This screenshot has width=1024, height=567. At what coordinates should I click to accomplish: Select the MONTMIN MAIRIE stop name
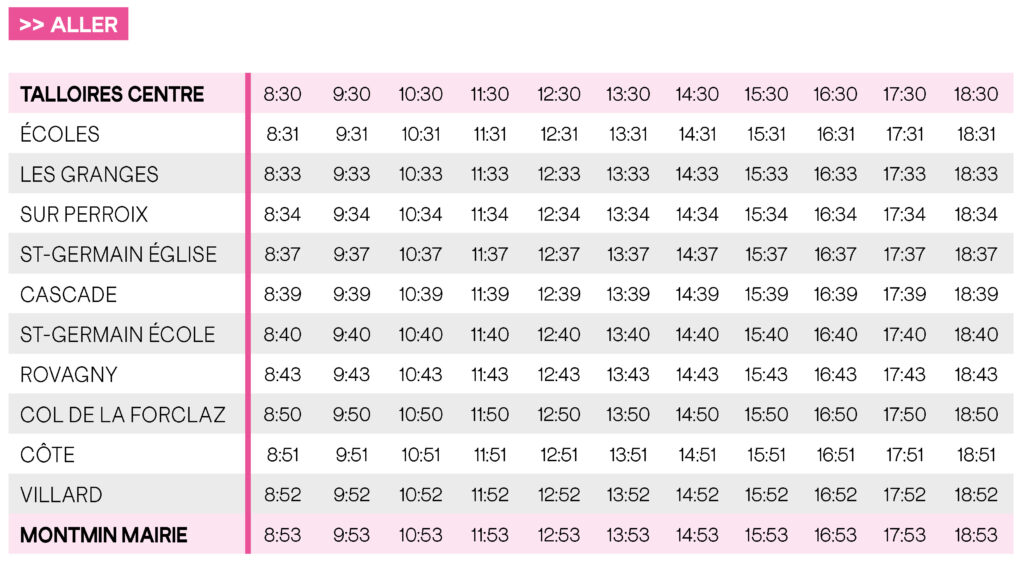pyautogui.click(x=104, y=535)
